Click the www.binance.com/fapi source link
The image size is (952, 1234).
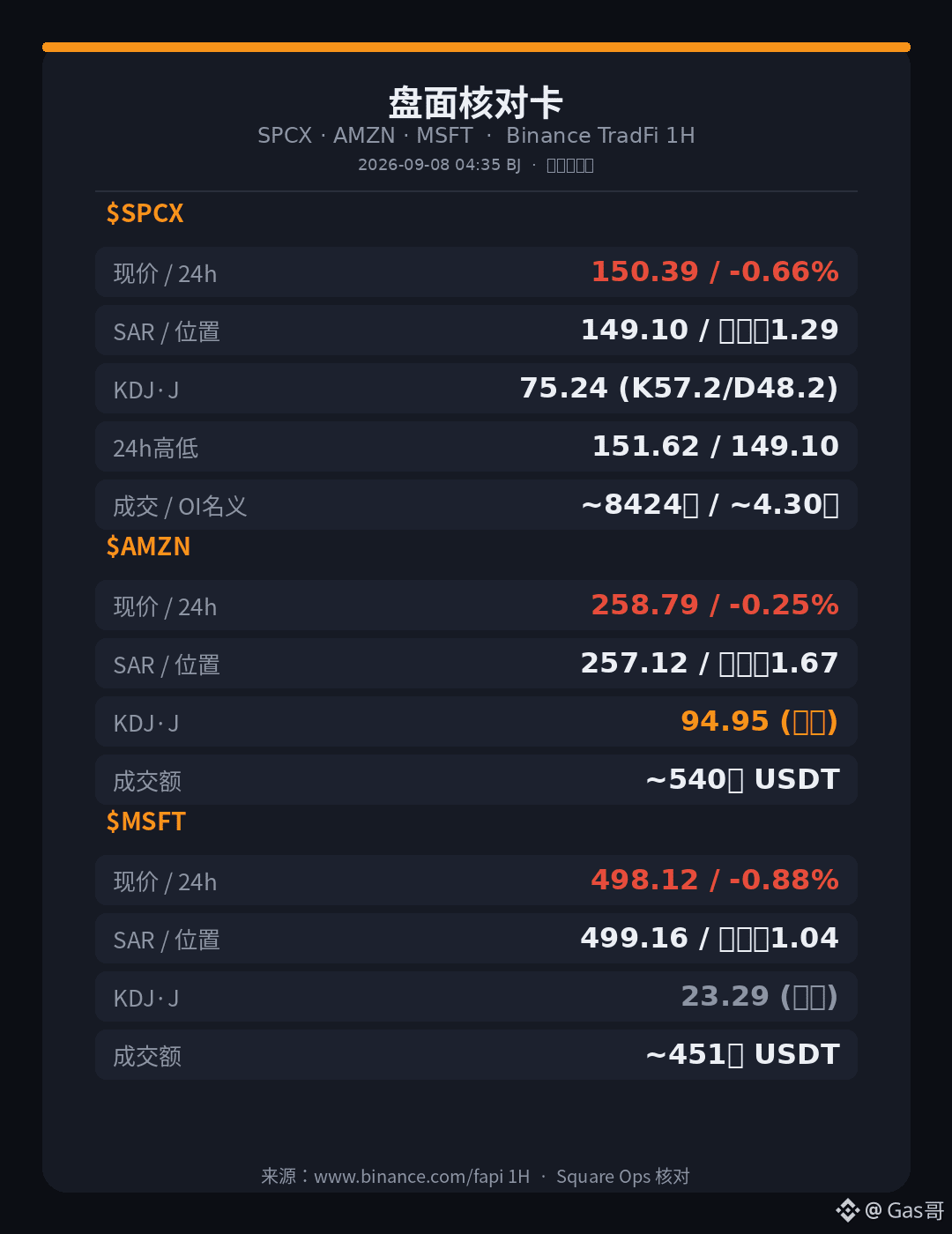pyautogui.click(x=422, y=1177)
